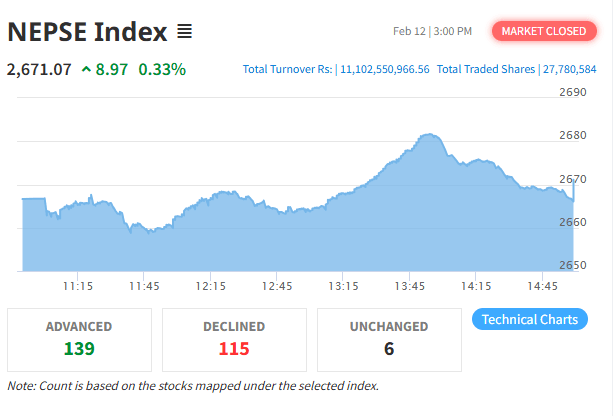Click the 8.97 point change value
The height and width of the screenshot is (416, 613).
(112, 70)
